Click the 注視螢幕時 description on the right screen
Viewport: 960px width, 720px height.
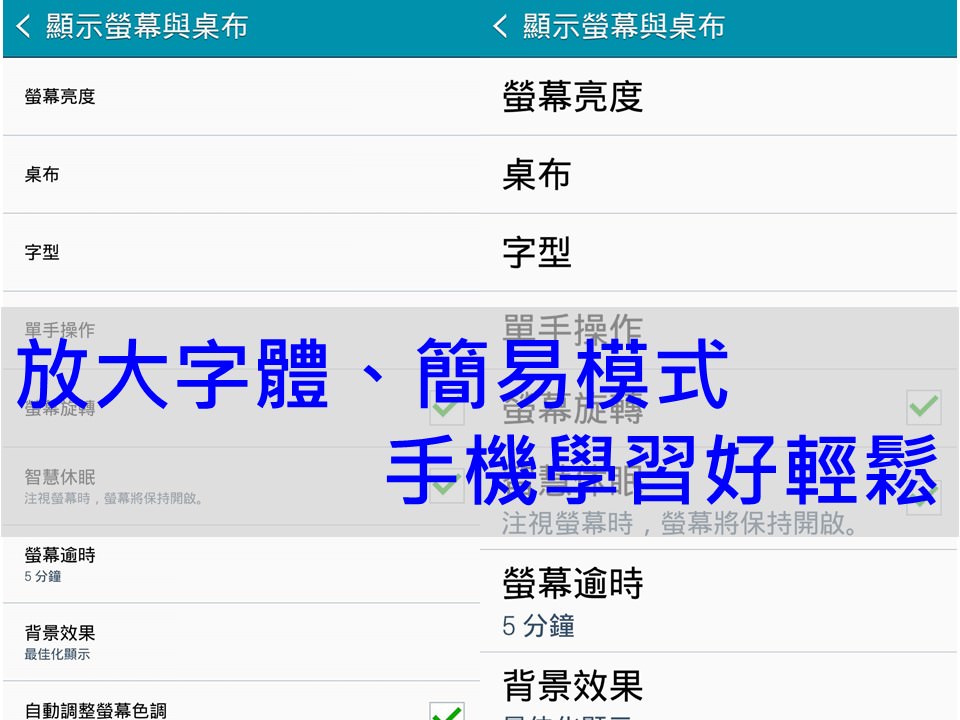[680, 523]
